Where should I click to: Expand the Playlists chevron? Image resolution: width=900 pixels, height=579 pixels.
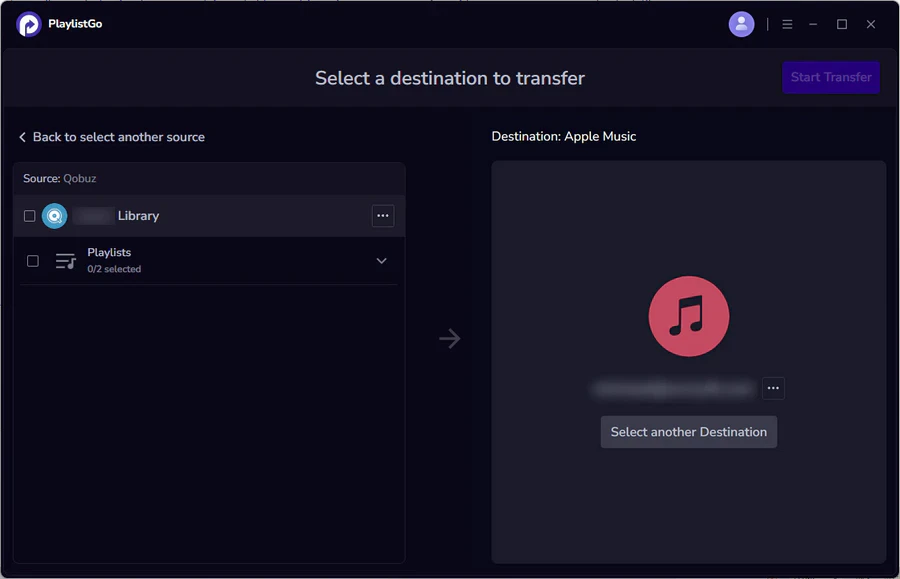381,261
